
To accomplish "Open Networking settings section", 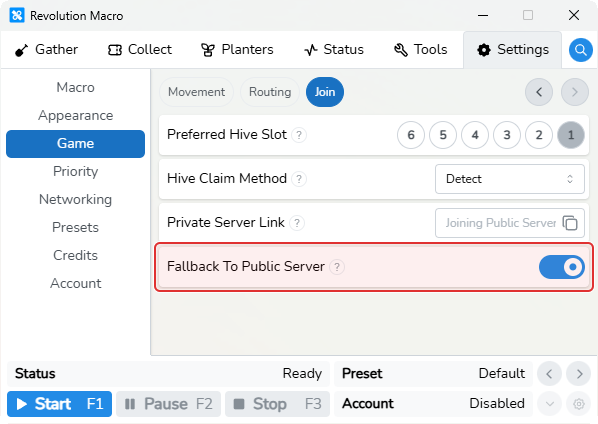I will [x=76, y=199].
